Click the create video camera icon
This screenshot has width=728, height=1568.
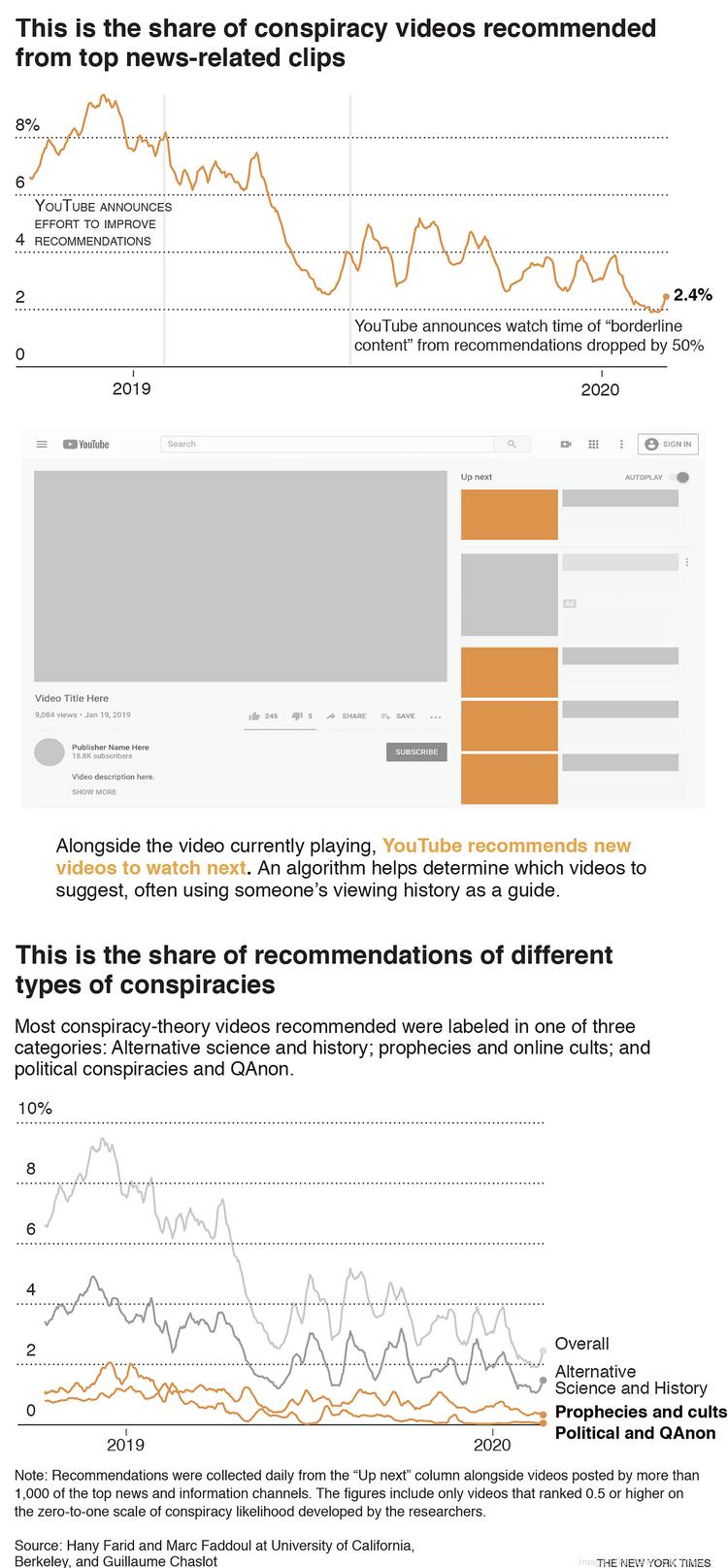pos(566,445)
